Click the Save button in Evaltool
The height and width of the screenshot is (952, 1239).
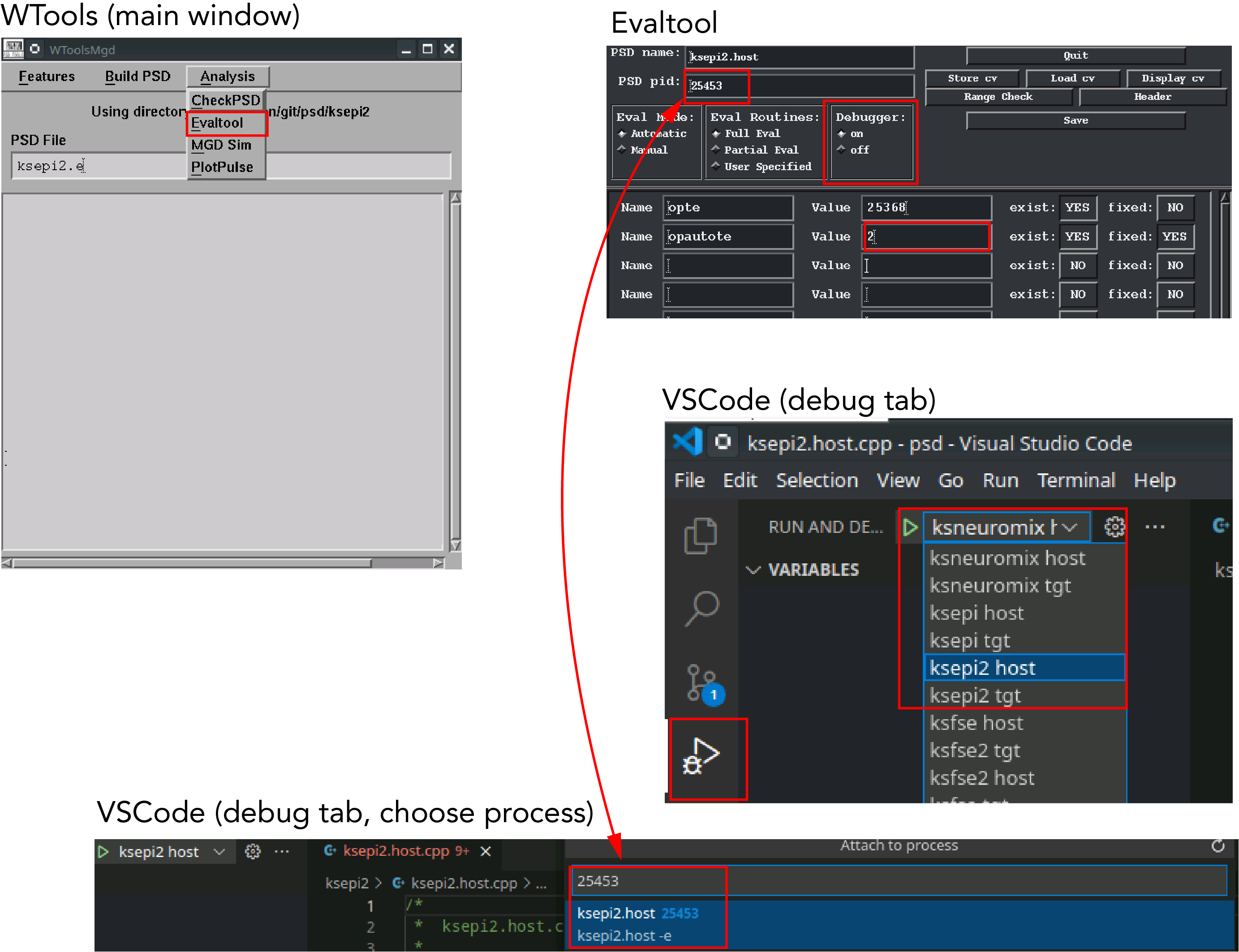coord(1075,120)
